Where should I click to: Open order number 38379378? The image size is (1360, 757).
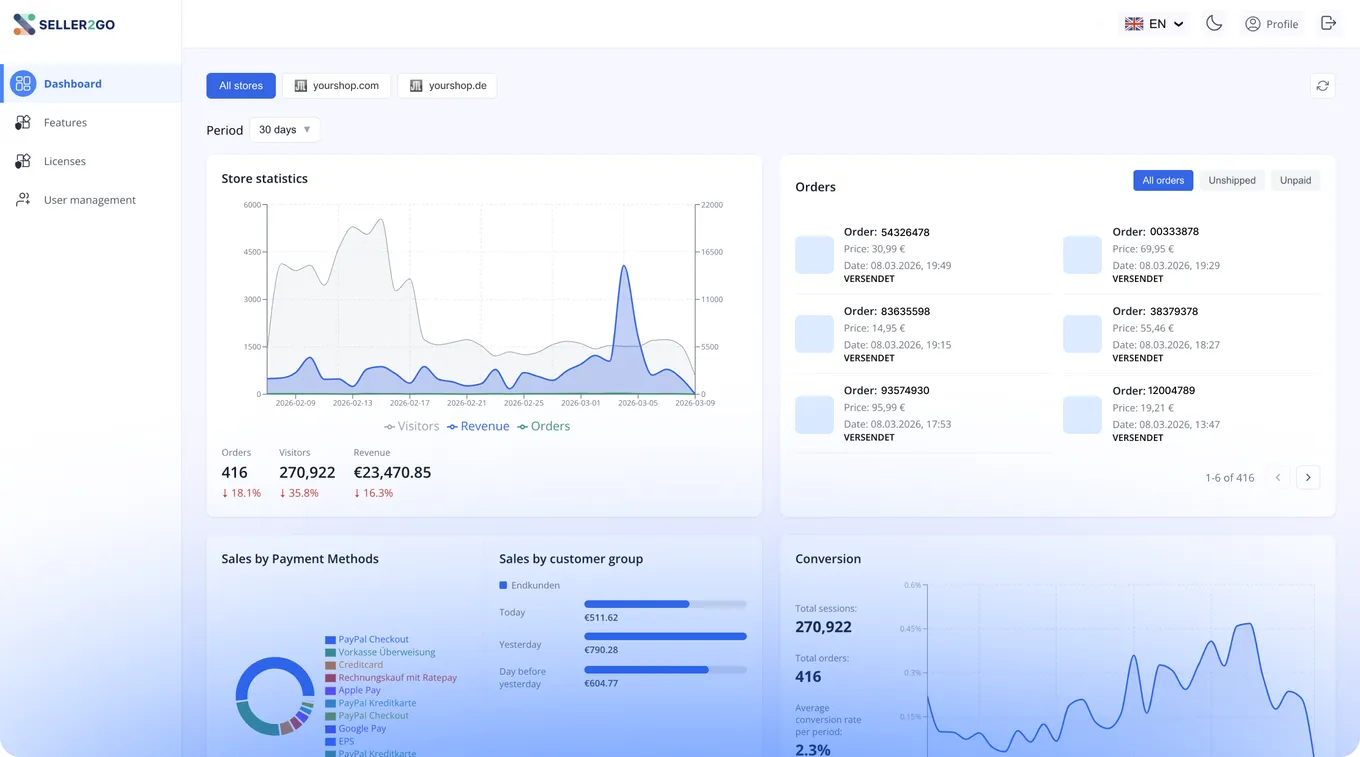point(1155,311)
